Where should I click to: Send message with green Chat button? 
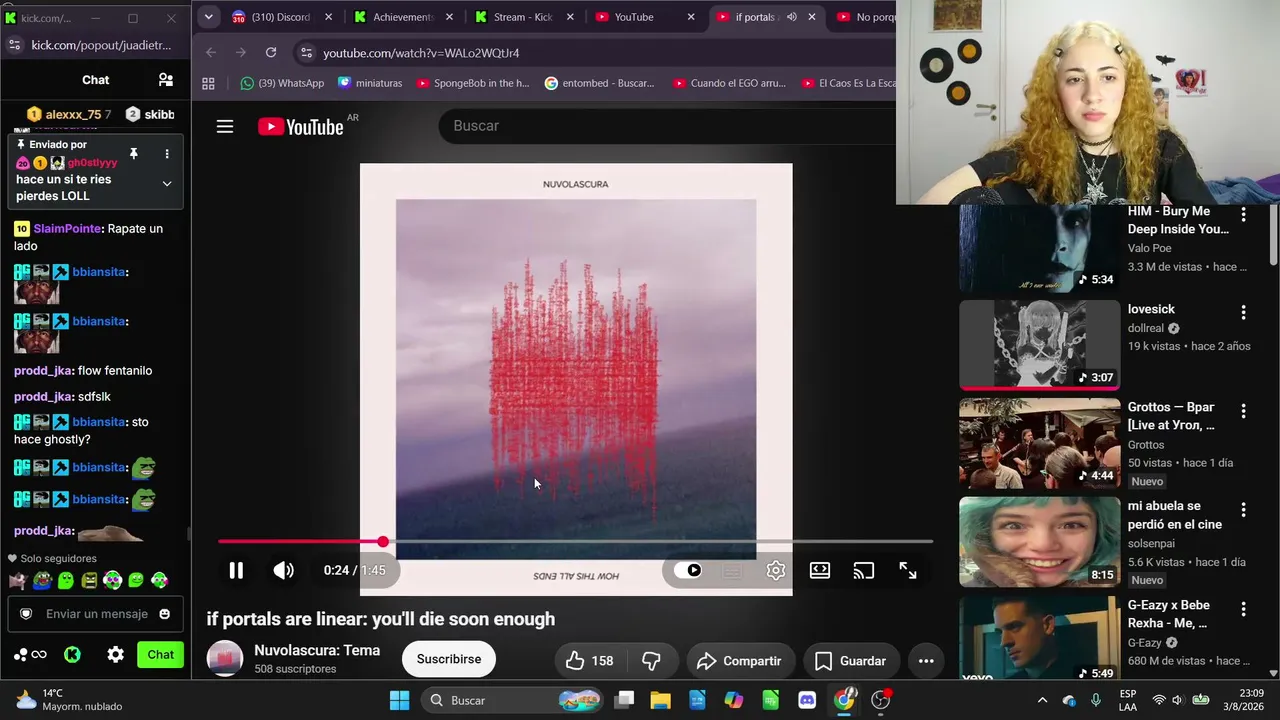coord(160,655)
